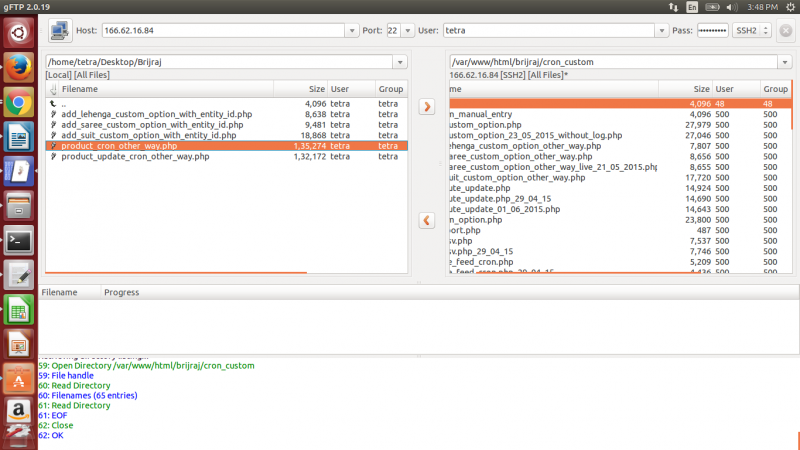Open Amazon launcher icon
Image resolution: width=800 pixels, height=450 pixels.
tap(18, 411)
